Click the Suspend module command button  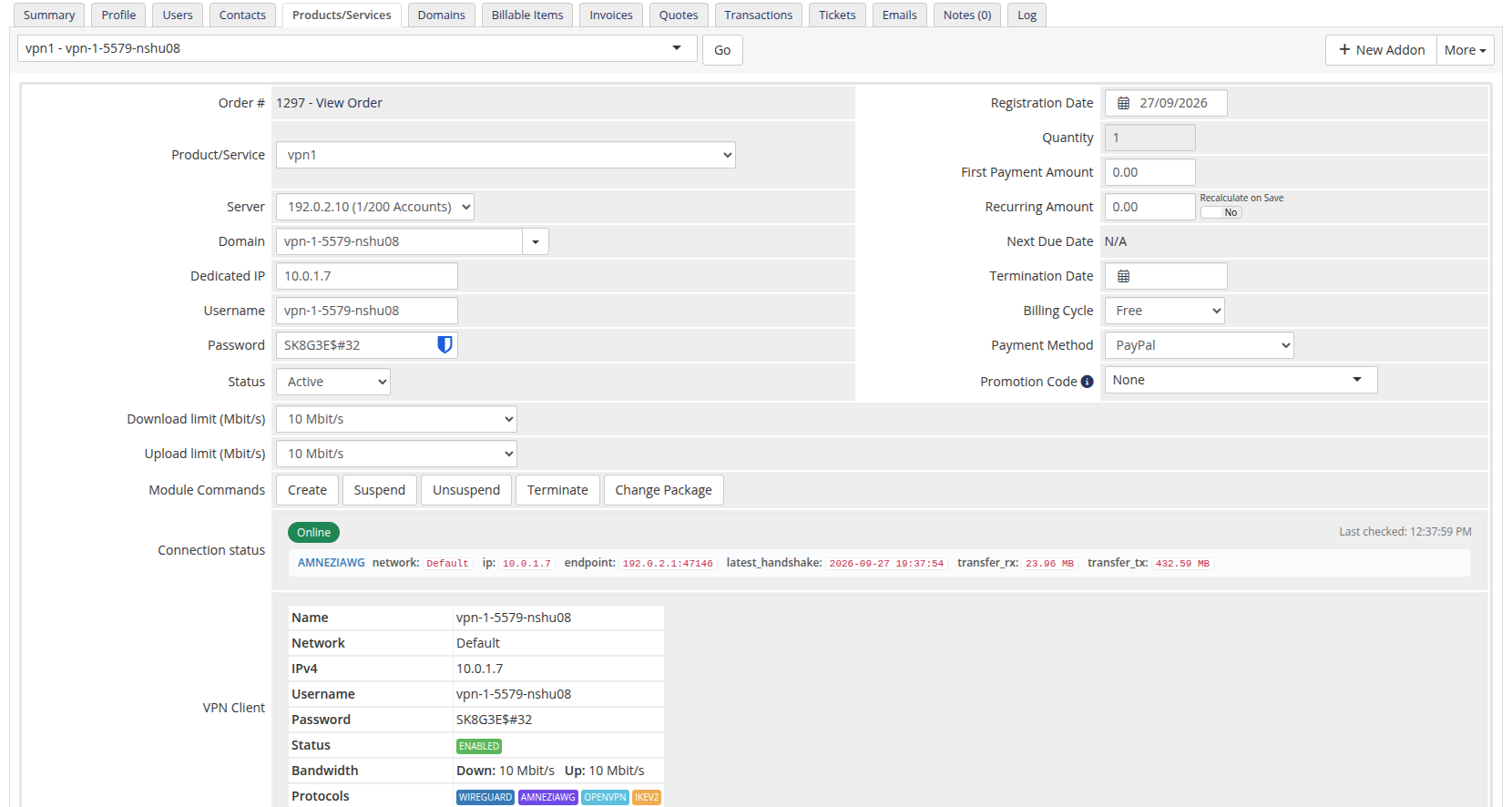pyautogui.click(x=380, y=490)
